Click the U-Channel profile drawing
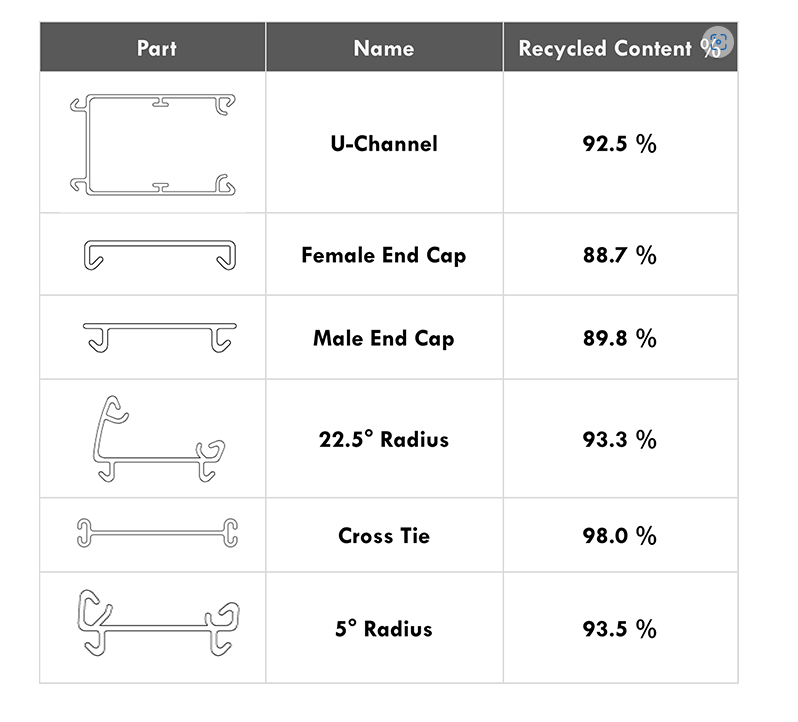The image size is (798, 722). coord(153,144)
